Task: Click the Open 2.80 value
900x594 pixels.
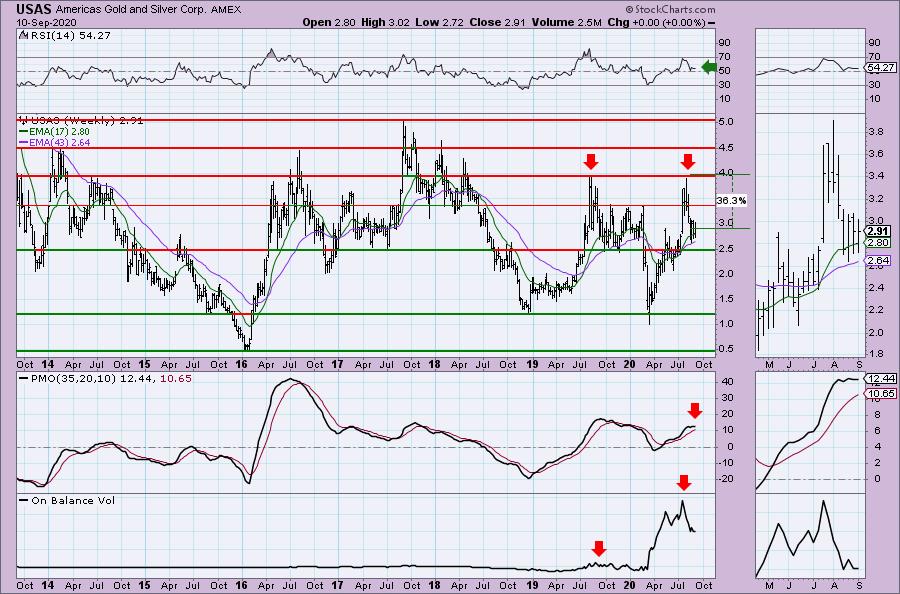Action: (x=329, y=22)
